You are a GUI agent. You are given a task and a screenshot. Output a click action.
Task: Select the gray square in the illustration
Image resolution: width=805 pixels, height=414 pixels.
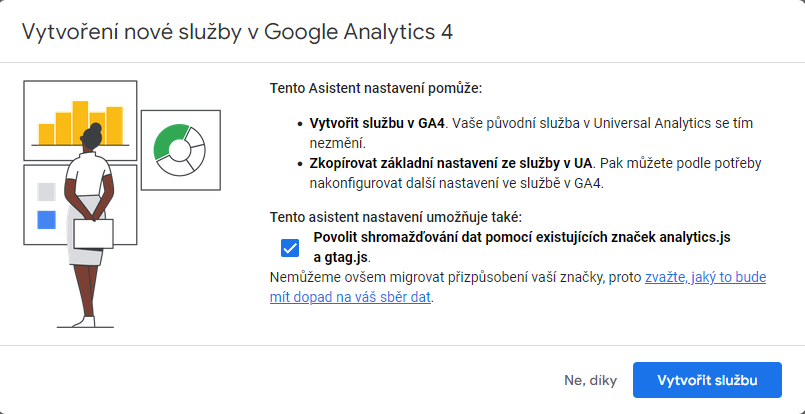(x=46, y=192)
